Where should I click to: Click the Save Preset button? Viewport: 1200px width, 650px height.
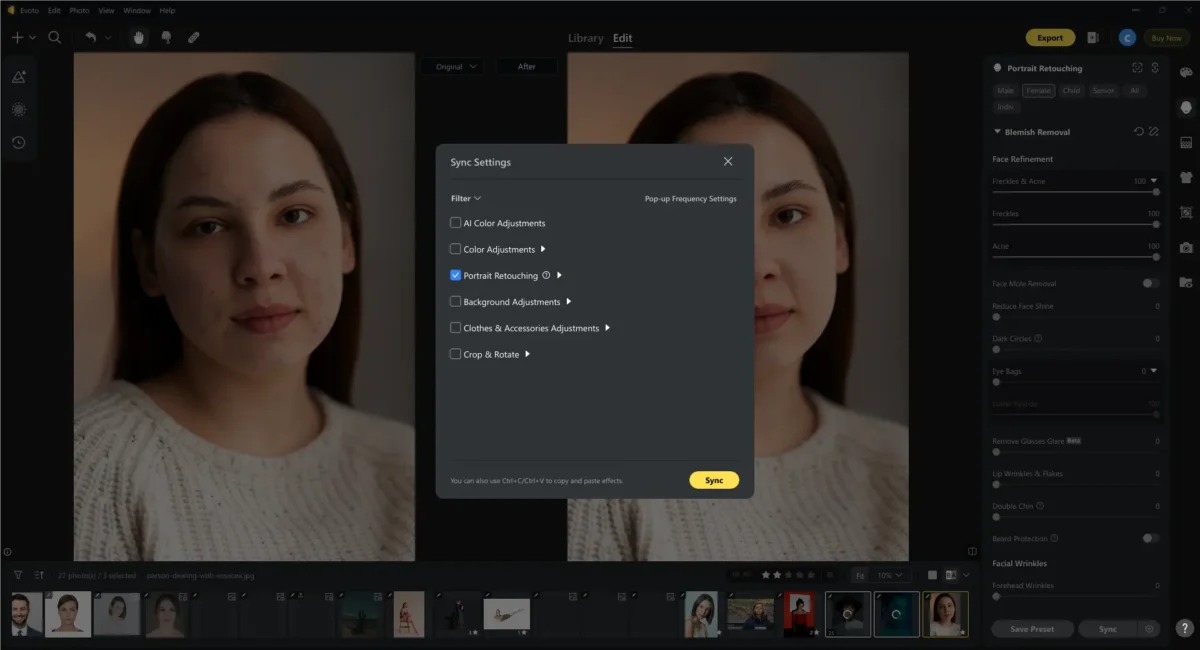click(x=1033, y=629)
